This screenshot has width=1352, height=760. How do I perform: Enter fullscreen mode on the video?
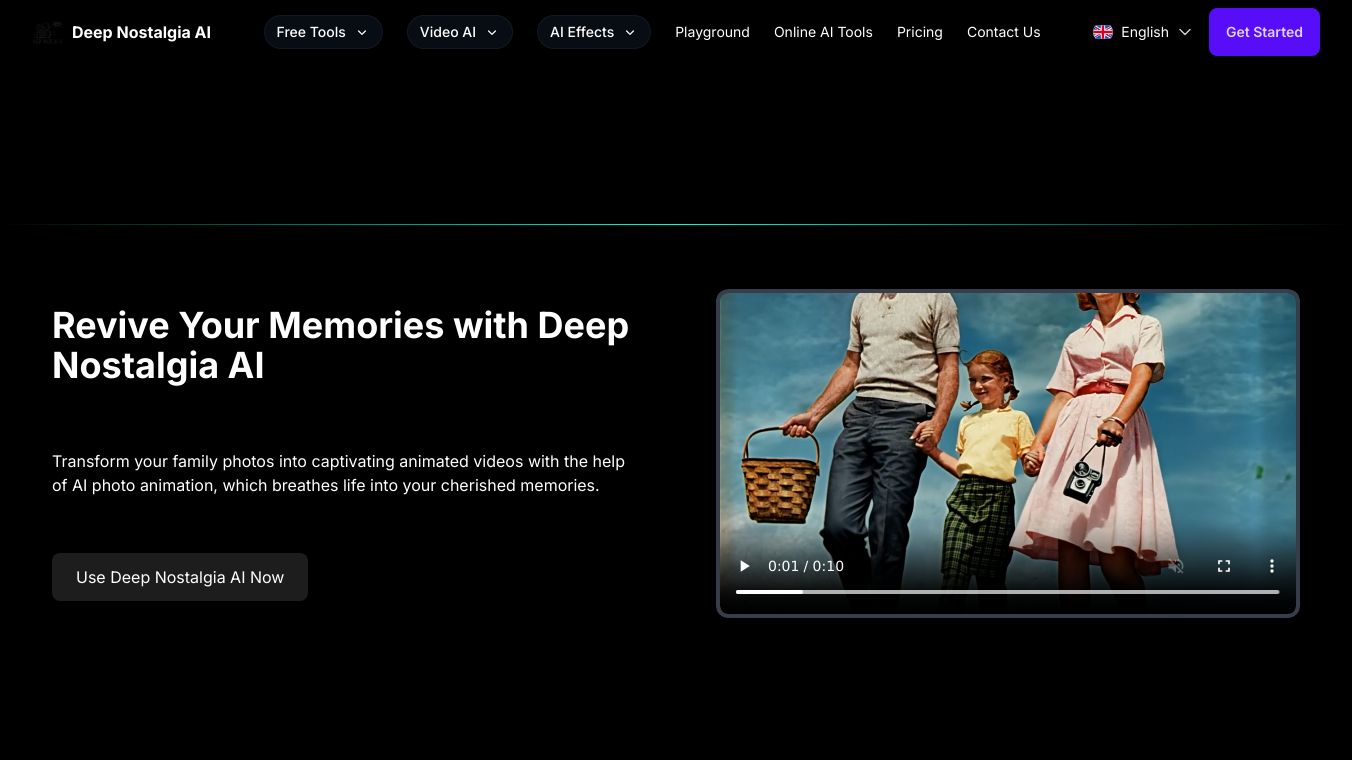click(x=1224, y=566)
